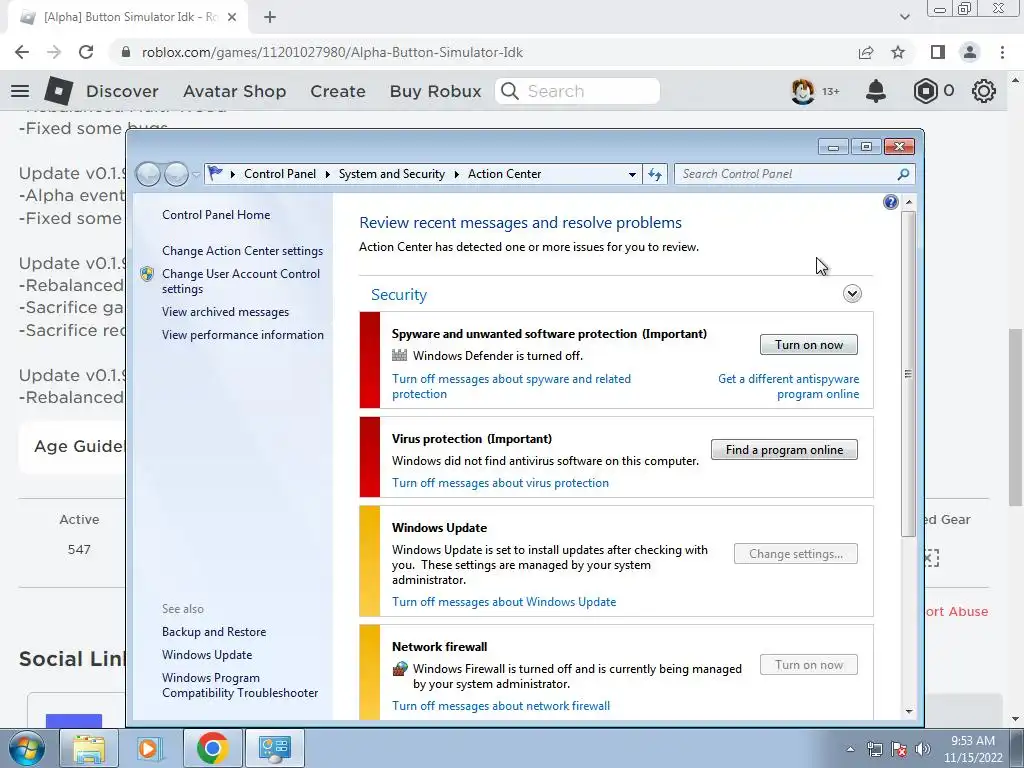
Task: Open Change User Account Control settings
Action: point(241,281)
